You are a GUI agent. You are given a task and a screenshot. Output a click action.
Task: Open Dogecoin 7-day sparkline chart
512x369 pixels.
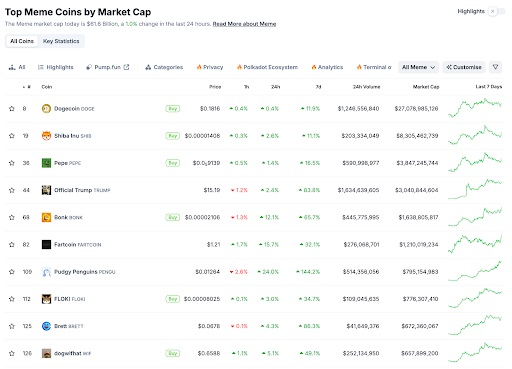point(475,108)
